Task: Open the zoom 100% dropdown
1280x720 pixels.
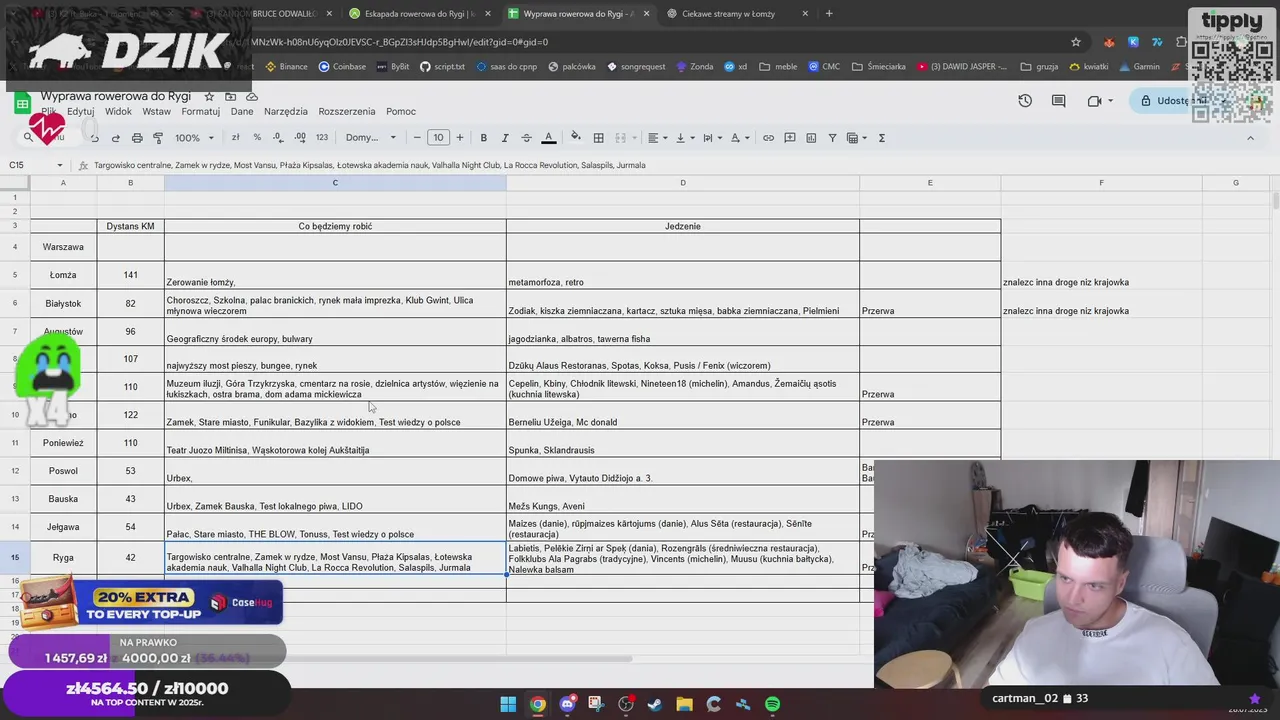Action: (x=194, y=138)
